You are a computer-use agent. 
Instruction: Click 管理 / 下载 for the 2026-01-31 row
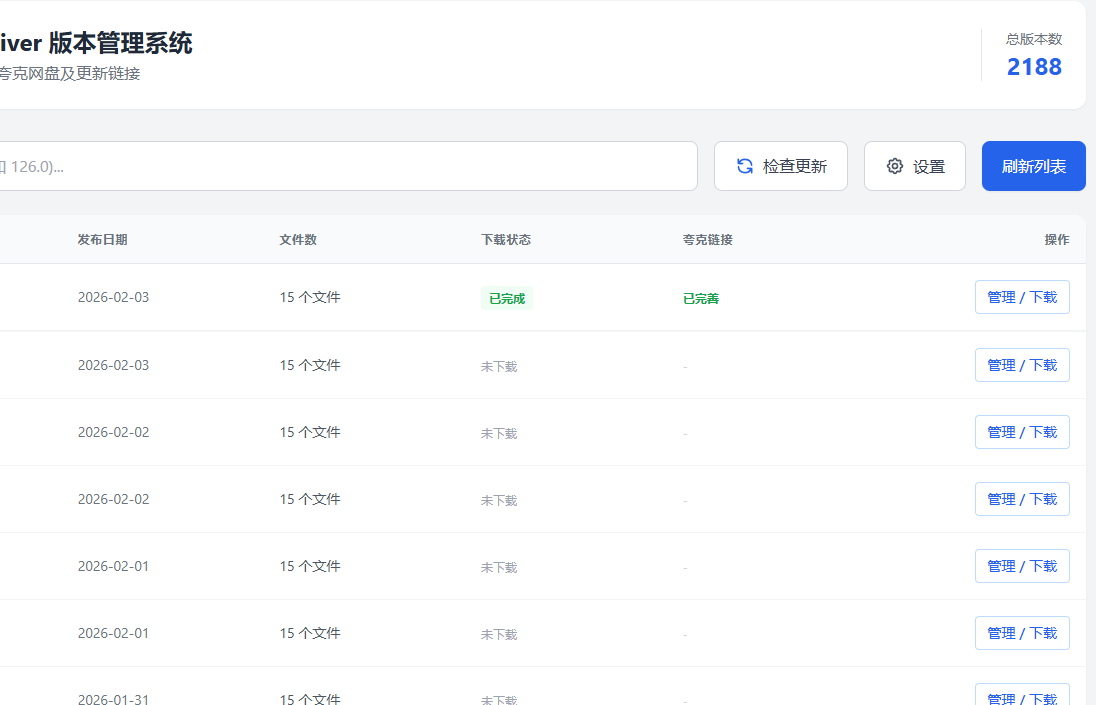pos(1022,696)
